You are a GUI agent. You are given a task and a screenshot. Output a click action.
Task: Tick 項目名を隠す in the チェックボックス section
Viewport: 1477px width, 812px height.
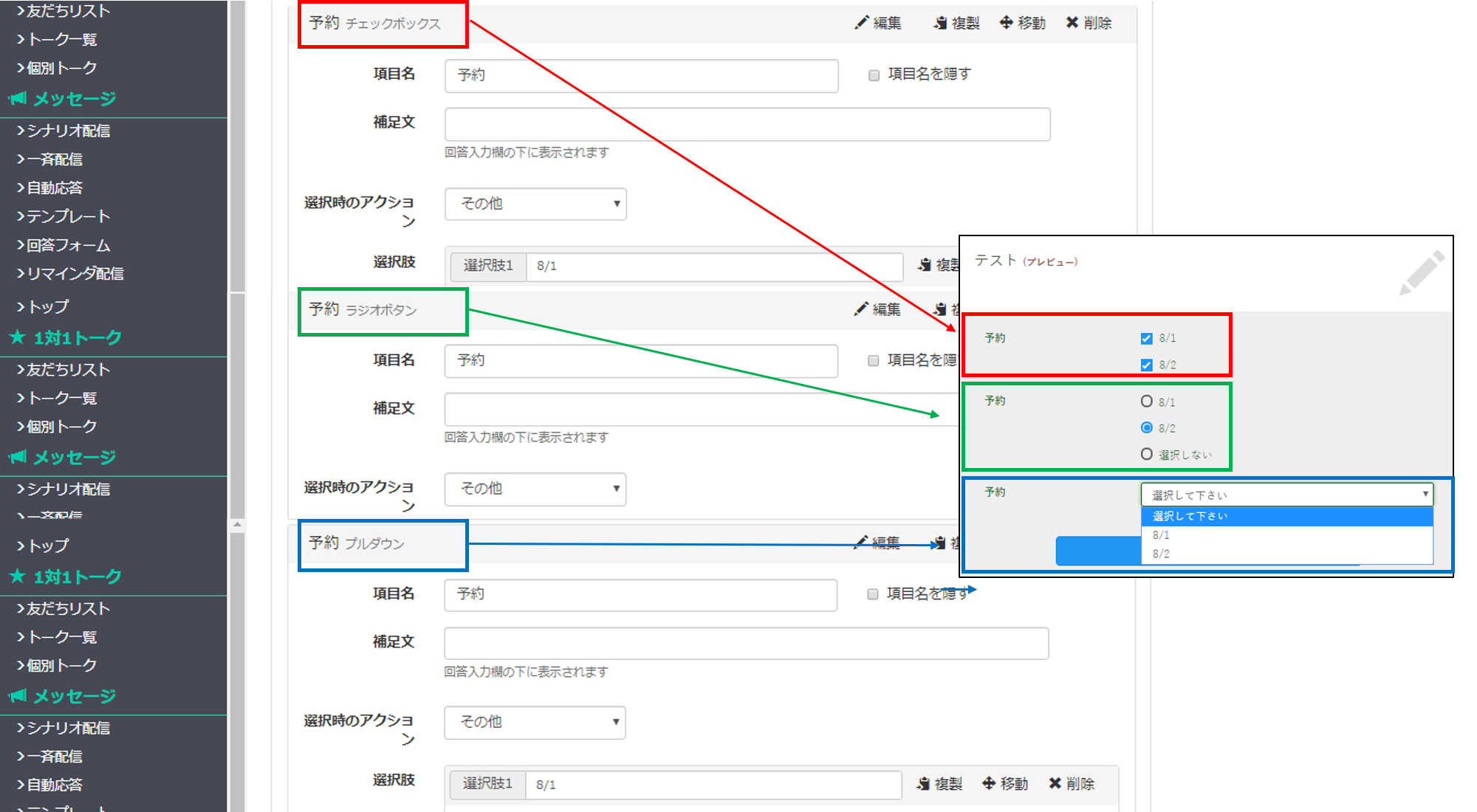pos(874,75)
